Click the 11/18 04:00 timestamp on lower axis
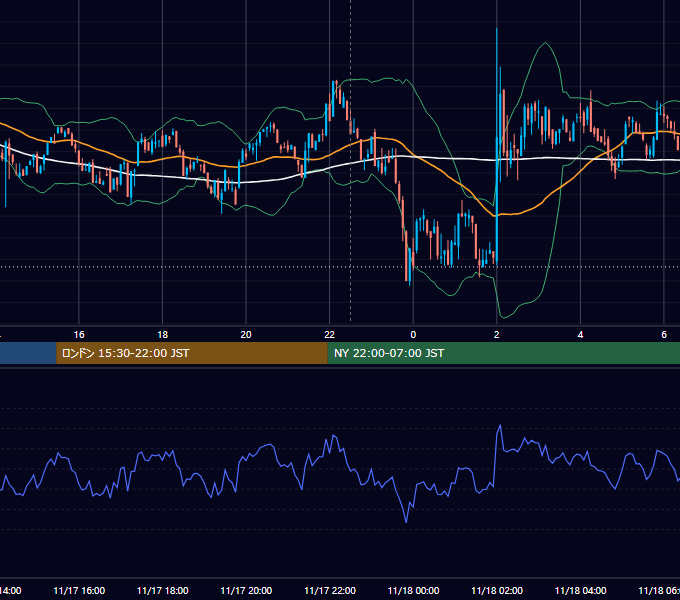Viewport: 680px width, 600px height. tap(581, 590)
